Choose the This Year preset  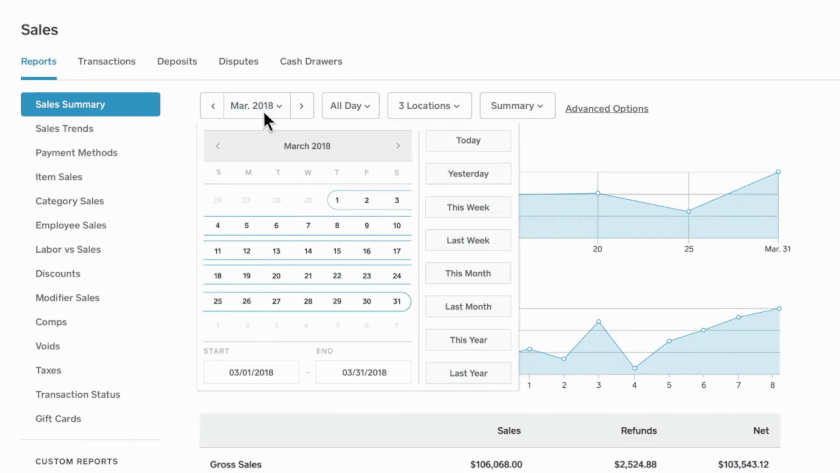468,340
